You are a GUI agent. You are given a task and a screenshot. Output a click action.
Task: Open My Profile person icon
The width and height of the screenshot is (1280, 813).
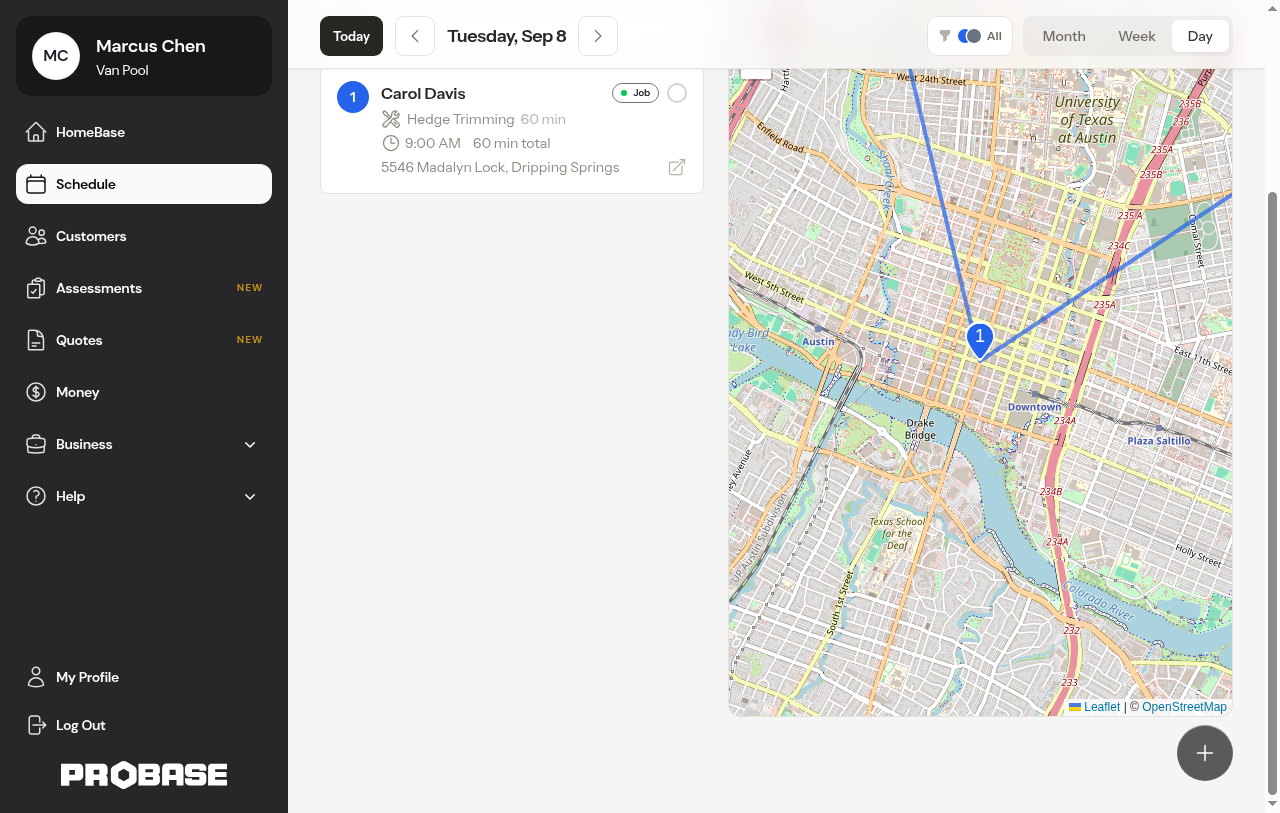(36, 677)
